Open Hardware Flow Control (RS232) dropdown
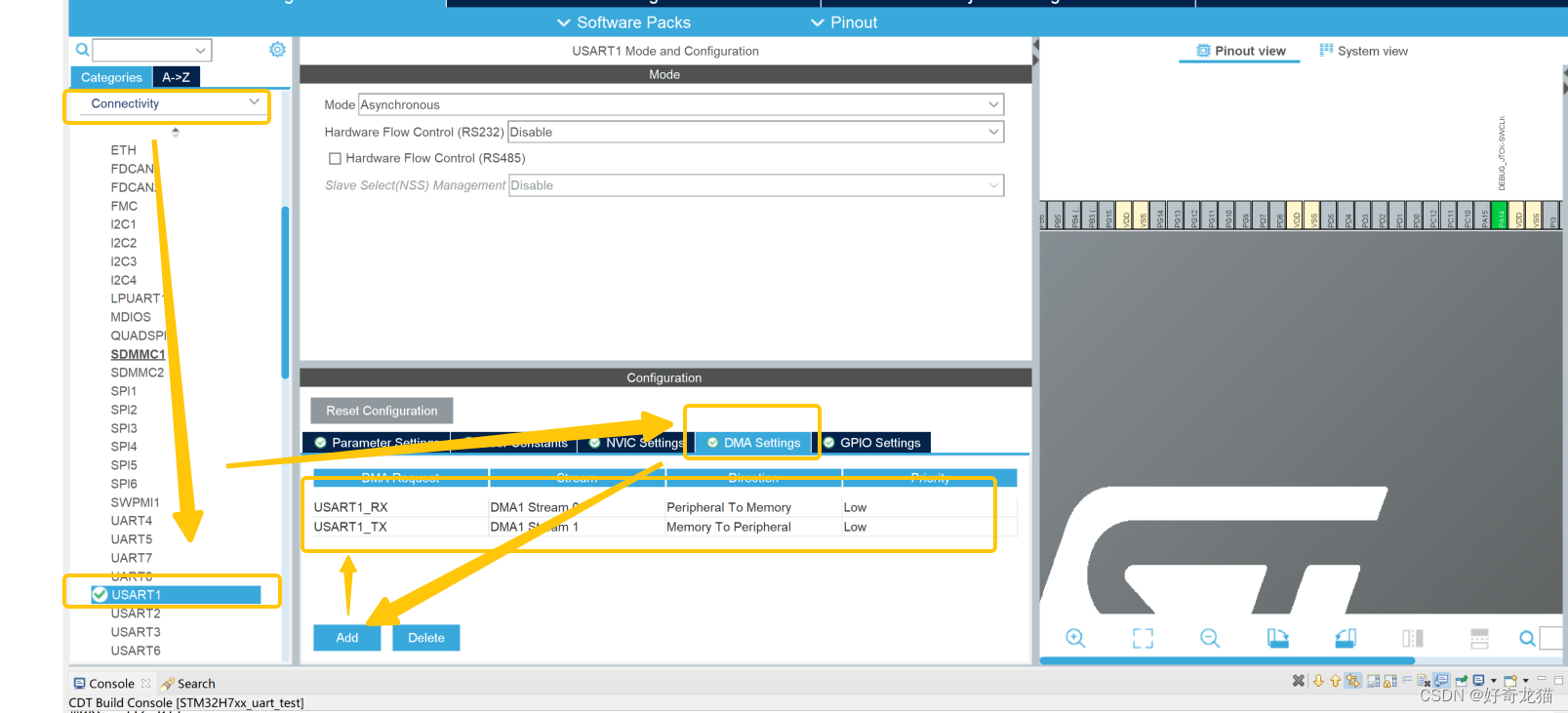1568x713 pixels. pyautogui.click(x=755, y=132)
